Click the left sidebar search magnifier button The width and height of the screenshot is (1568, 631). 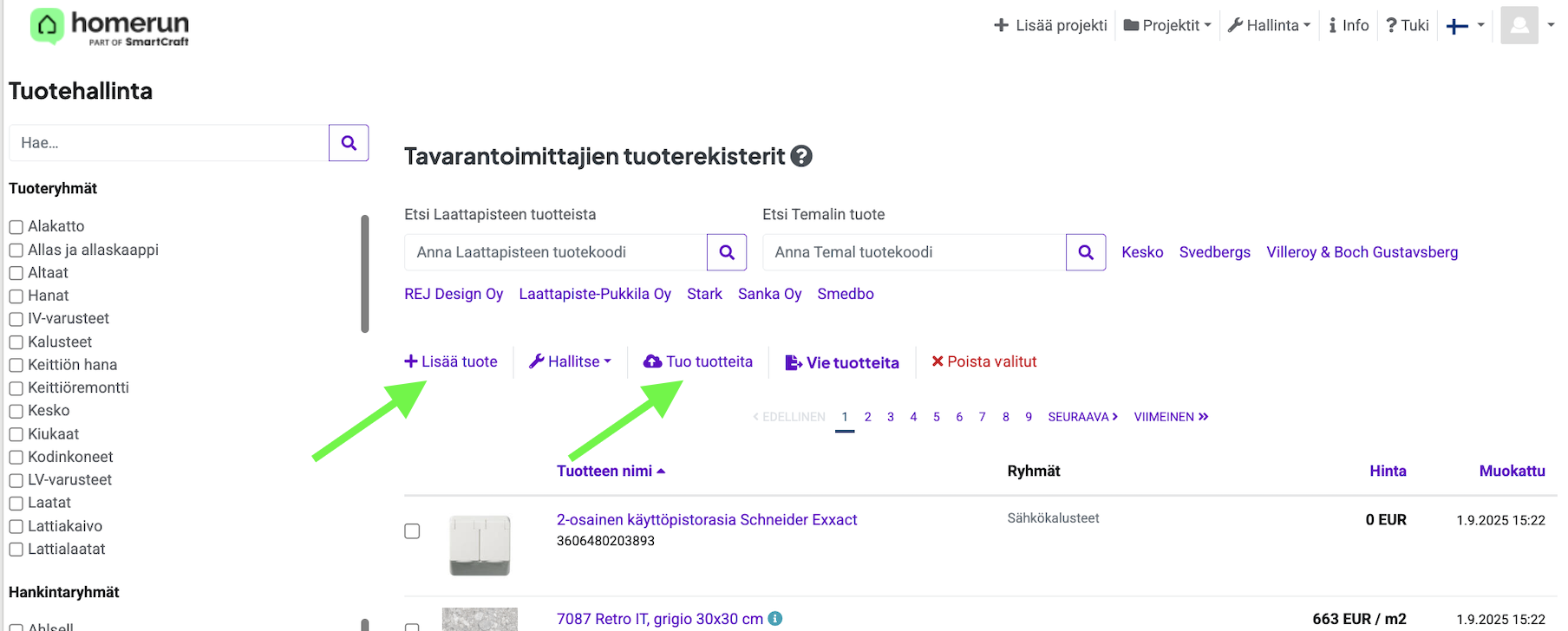[x=349, y=143]
